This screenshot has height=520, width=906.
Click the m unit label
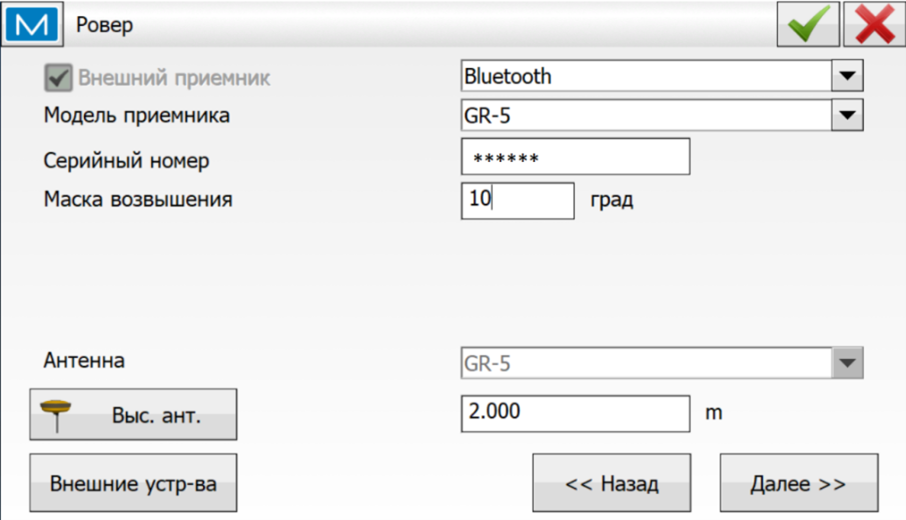tap(714, 413)
